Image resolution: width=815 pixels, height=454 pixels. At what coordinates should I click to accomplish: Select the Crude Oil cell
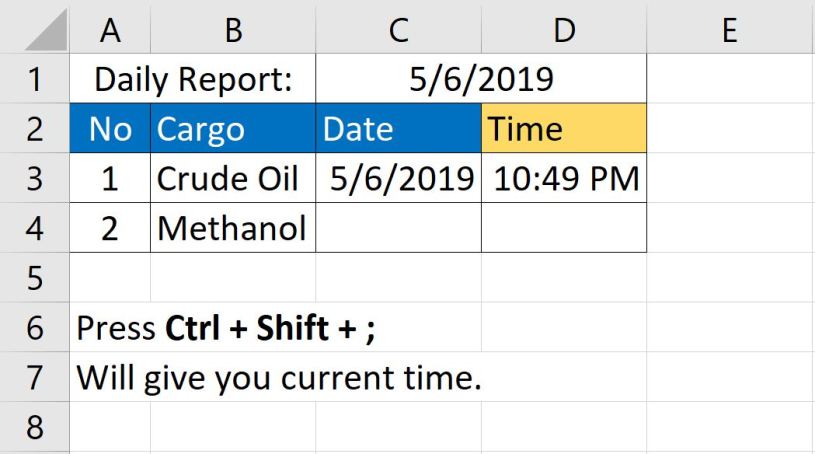[x=232, y=179]
